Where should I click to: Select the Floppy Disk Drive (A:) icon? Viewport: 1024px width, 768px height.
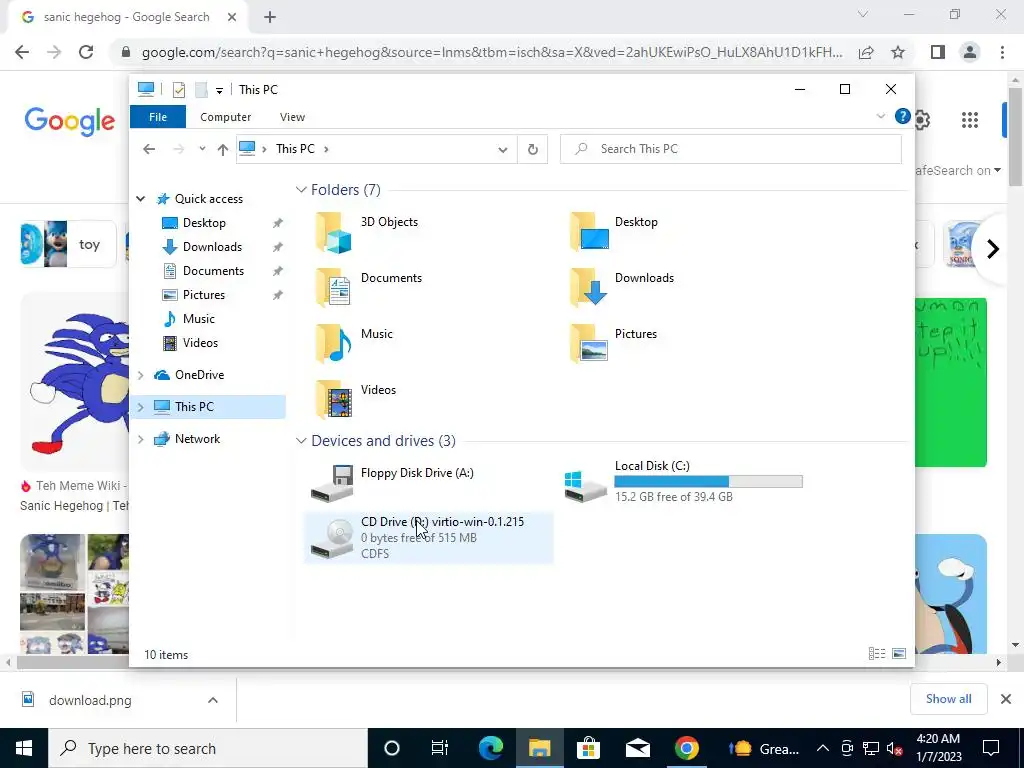tap(332, 483)
